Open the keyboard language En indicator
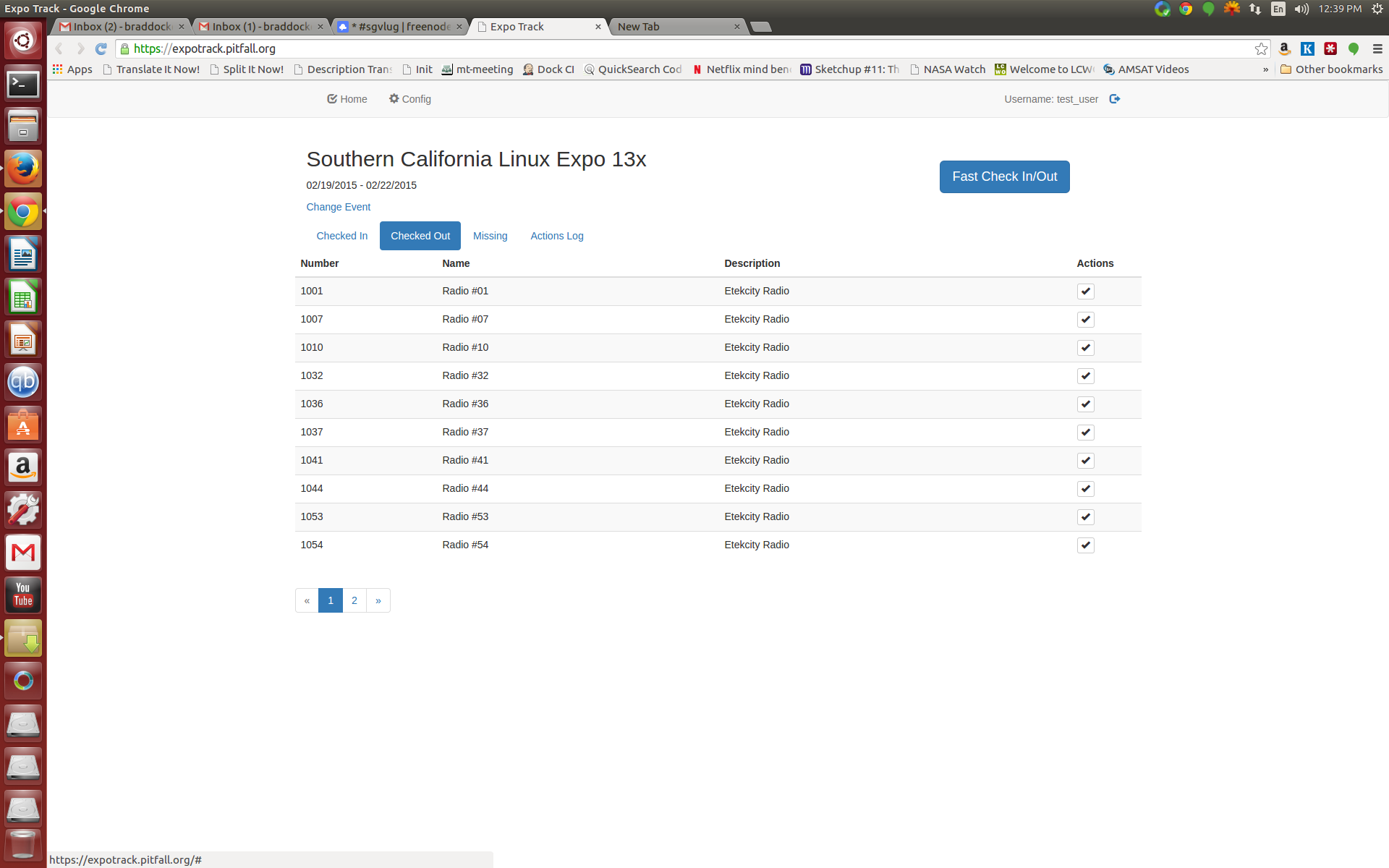This screenshot has height=868, width=1389. tap(1278, 9)
